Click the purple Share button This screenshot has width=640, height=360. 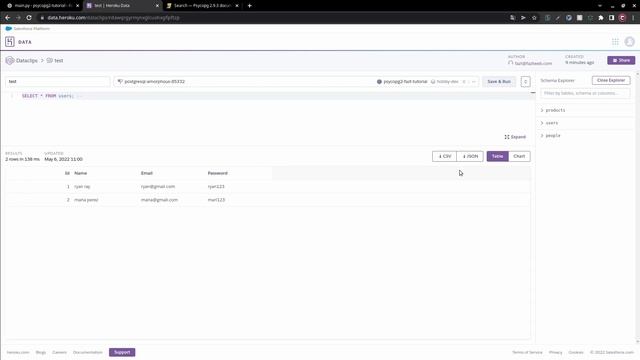(x=621, y=60)
